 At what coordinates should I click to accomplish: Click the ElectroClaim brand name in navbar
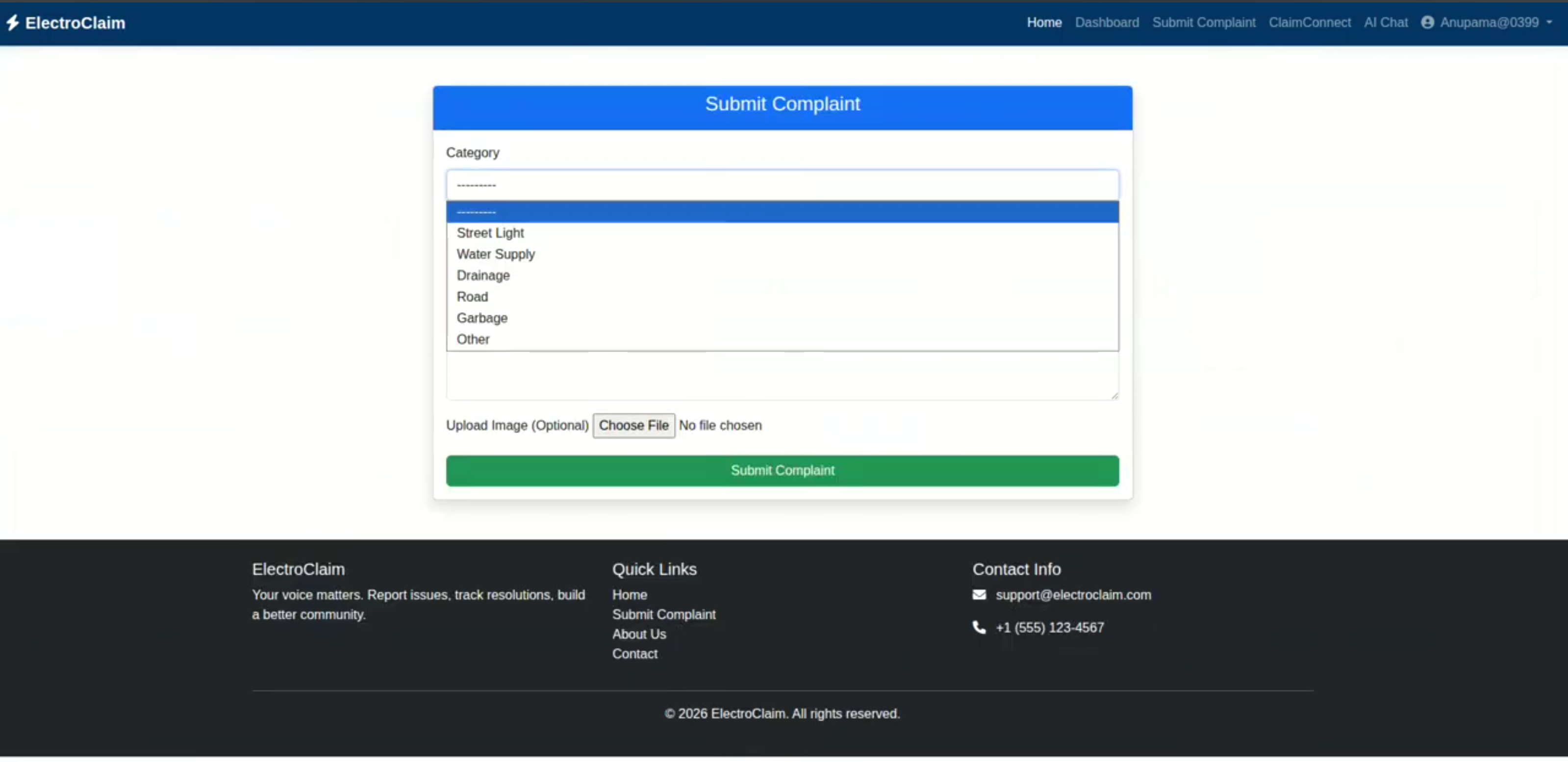pyautogui.click(x=76, y=23)
